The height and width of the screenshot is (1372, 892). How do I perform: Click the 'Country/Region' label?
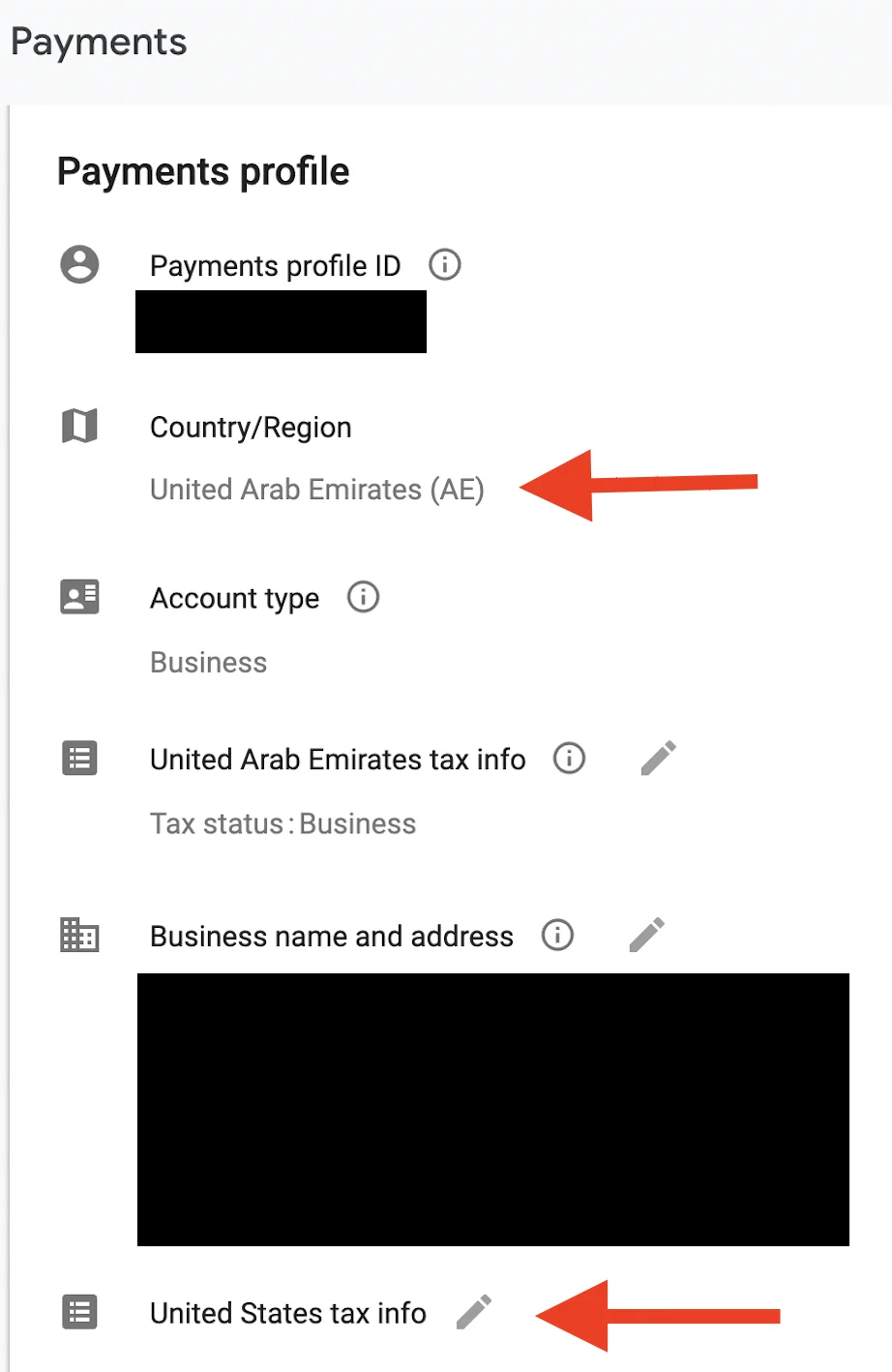click(x=251, y=428)
